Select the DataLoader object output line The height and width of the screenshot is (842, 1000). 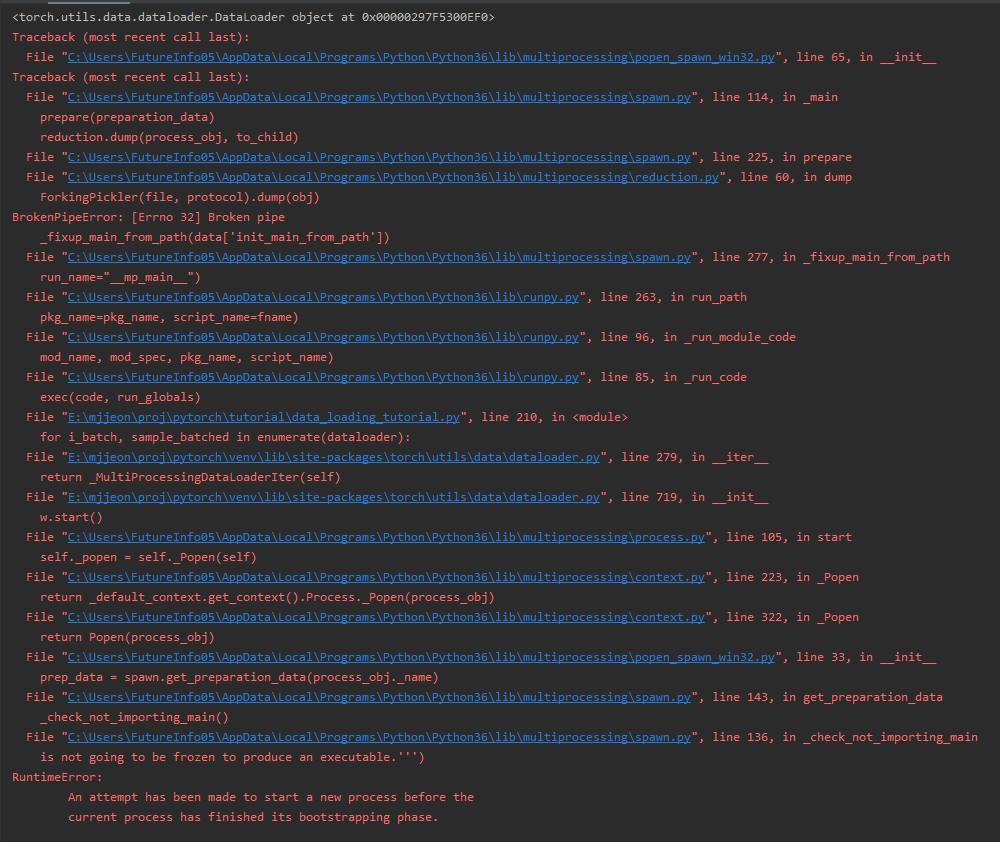[253, 17]
